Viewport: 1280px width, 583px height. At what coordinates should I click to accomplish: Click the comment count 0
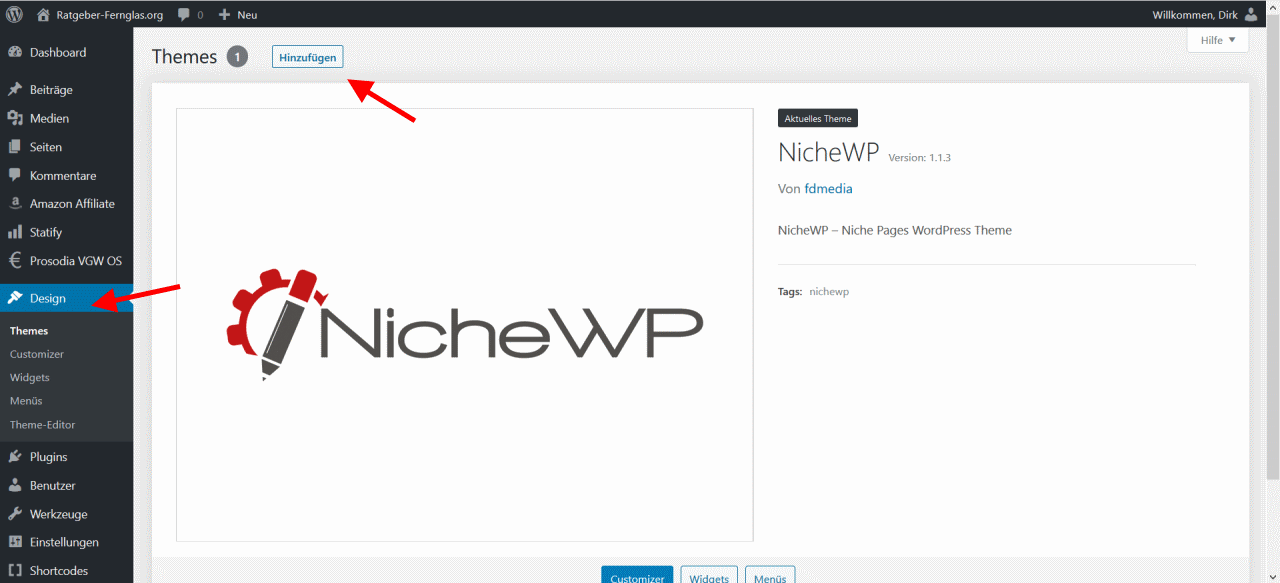click(200, 15)
